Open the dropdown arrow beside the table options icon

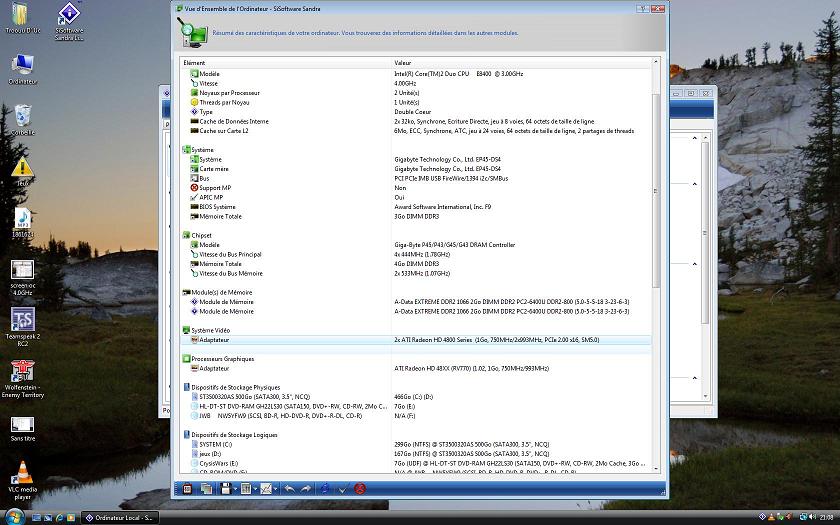coord(256,489)
